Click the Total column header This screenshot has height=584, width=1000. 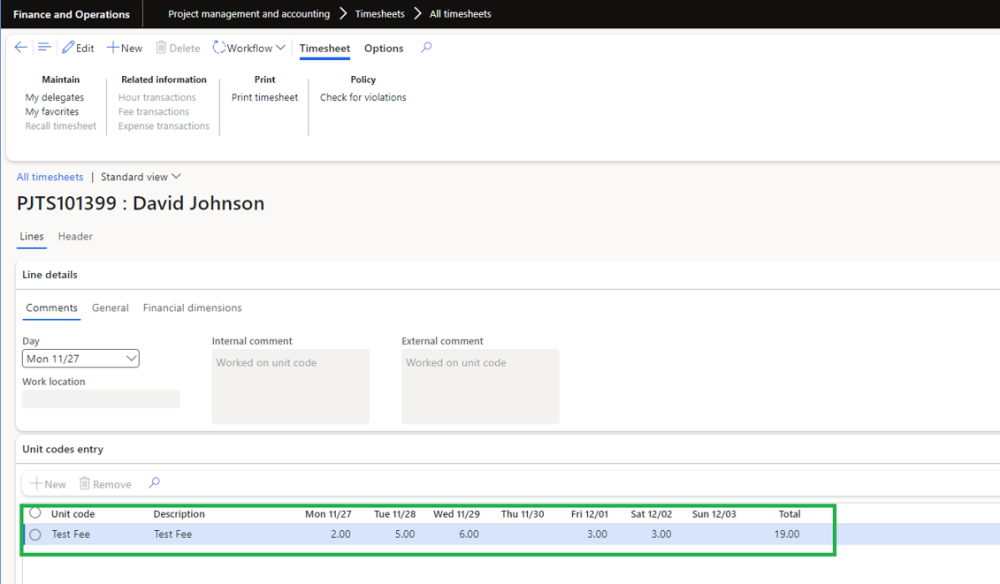(790, 514)
